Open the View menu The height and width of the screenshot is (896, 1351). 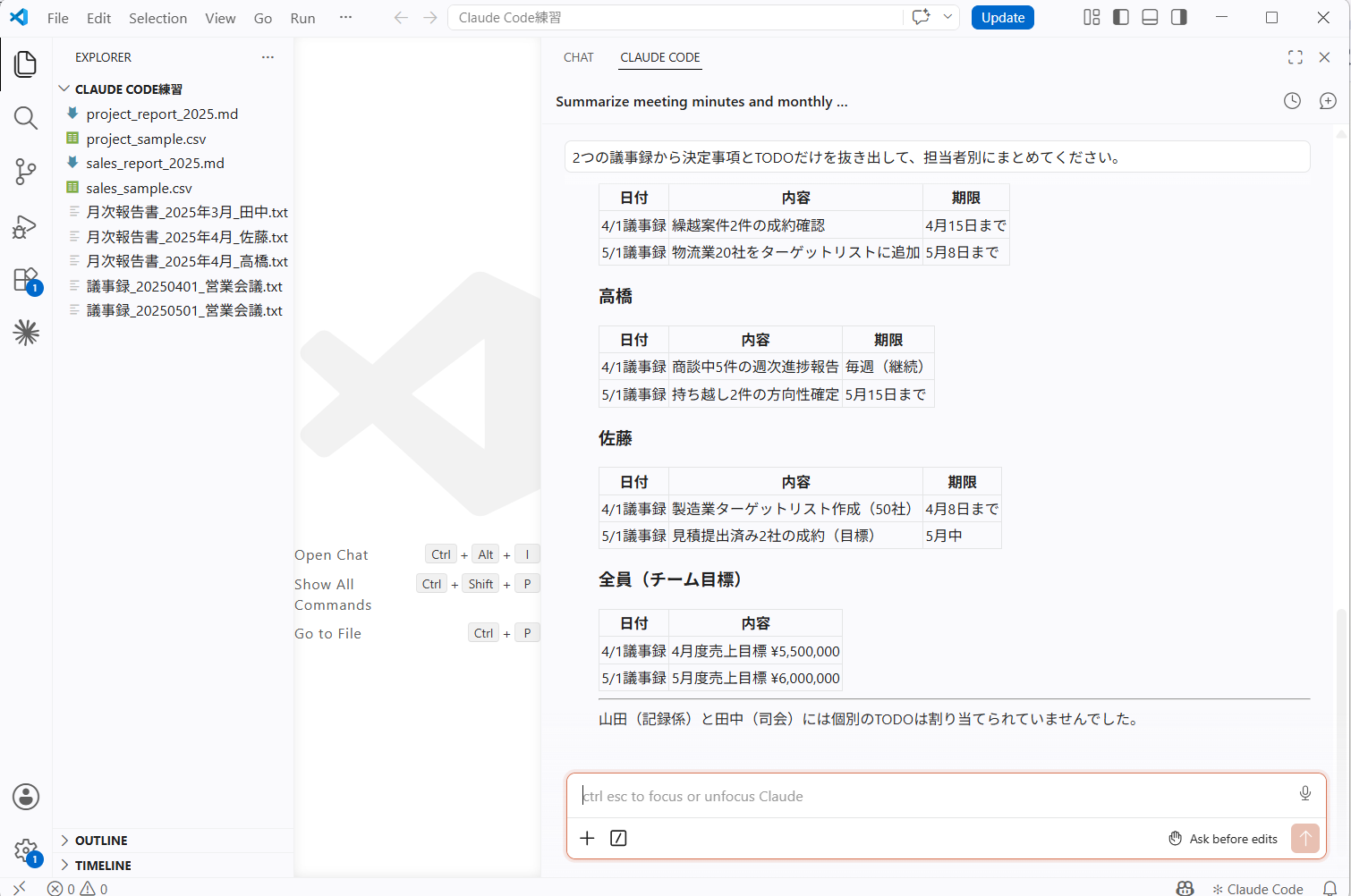(x=220, y=18)
